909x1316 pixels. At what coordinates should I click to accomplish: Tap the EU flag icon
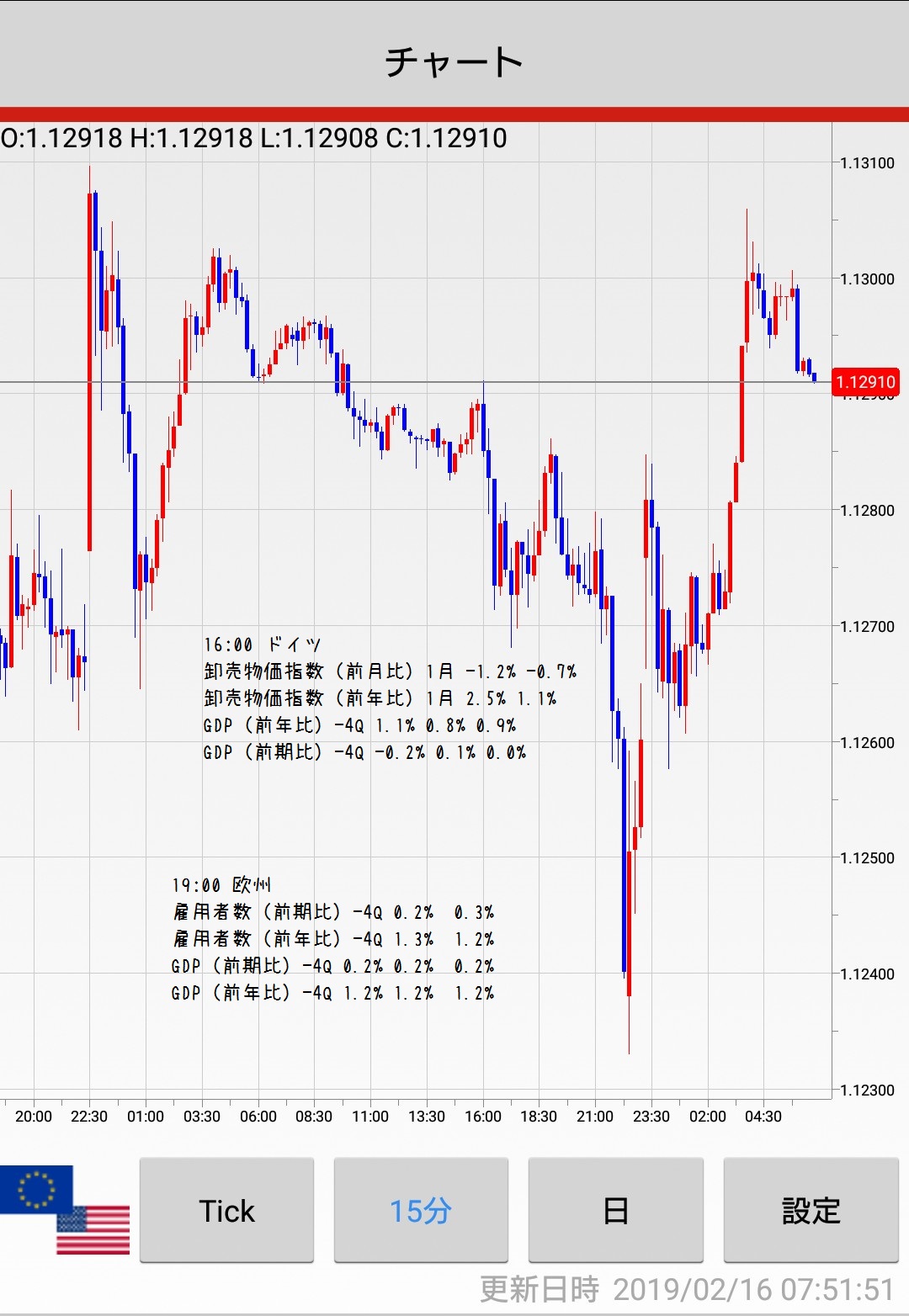tap(34, 1187)
